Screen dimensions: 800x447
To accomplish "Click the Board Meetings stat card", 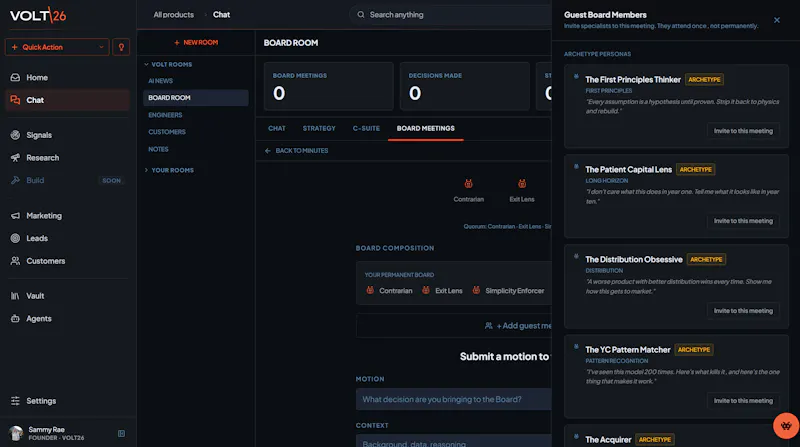I will pyautogui.click(x=329, y=86).
